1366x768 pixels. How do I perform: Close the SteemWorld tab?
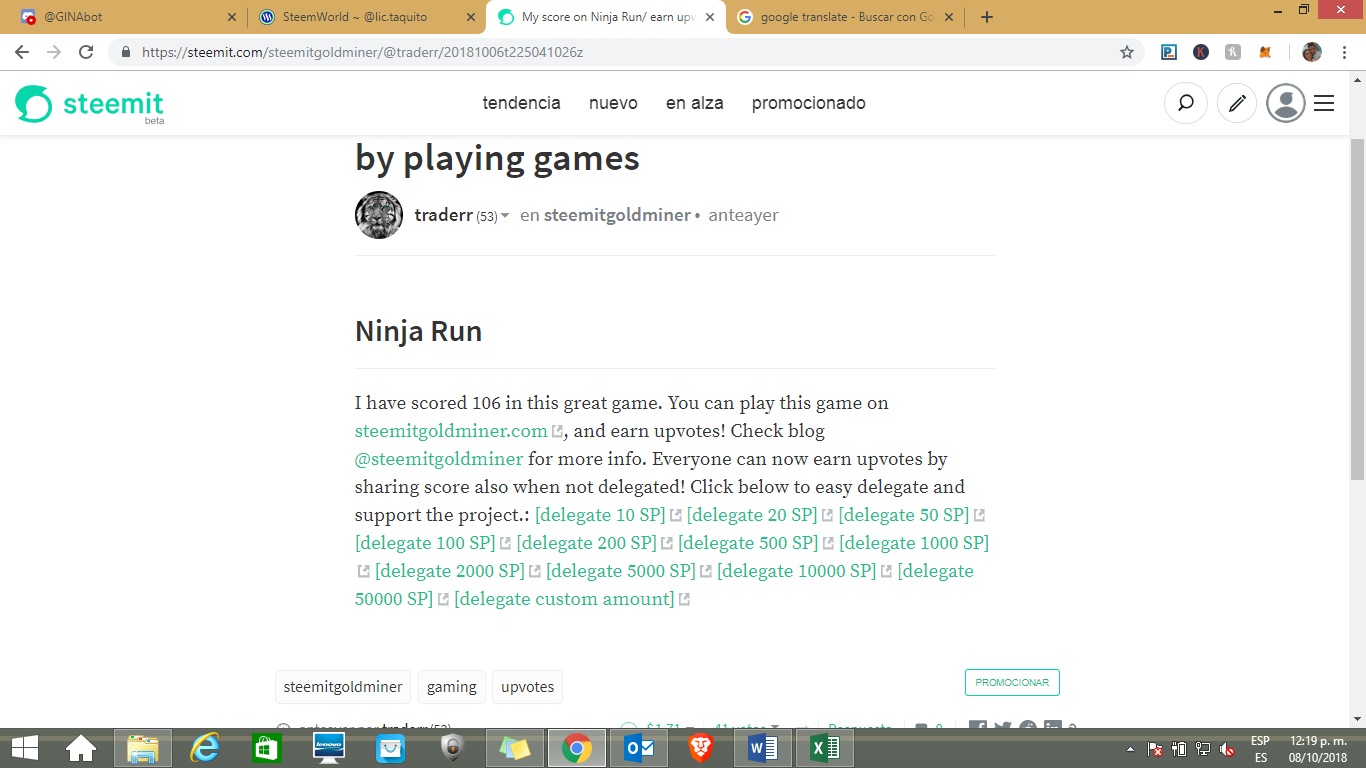[x=470, y=17]
